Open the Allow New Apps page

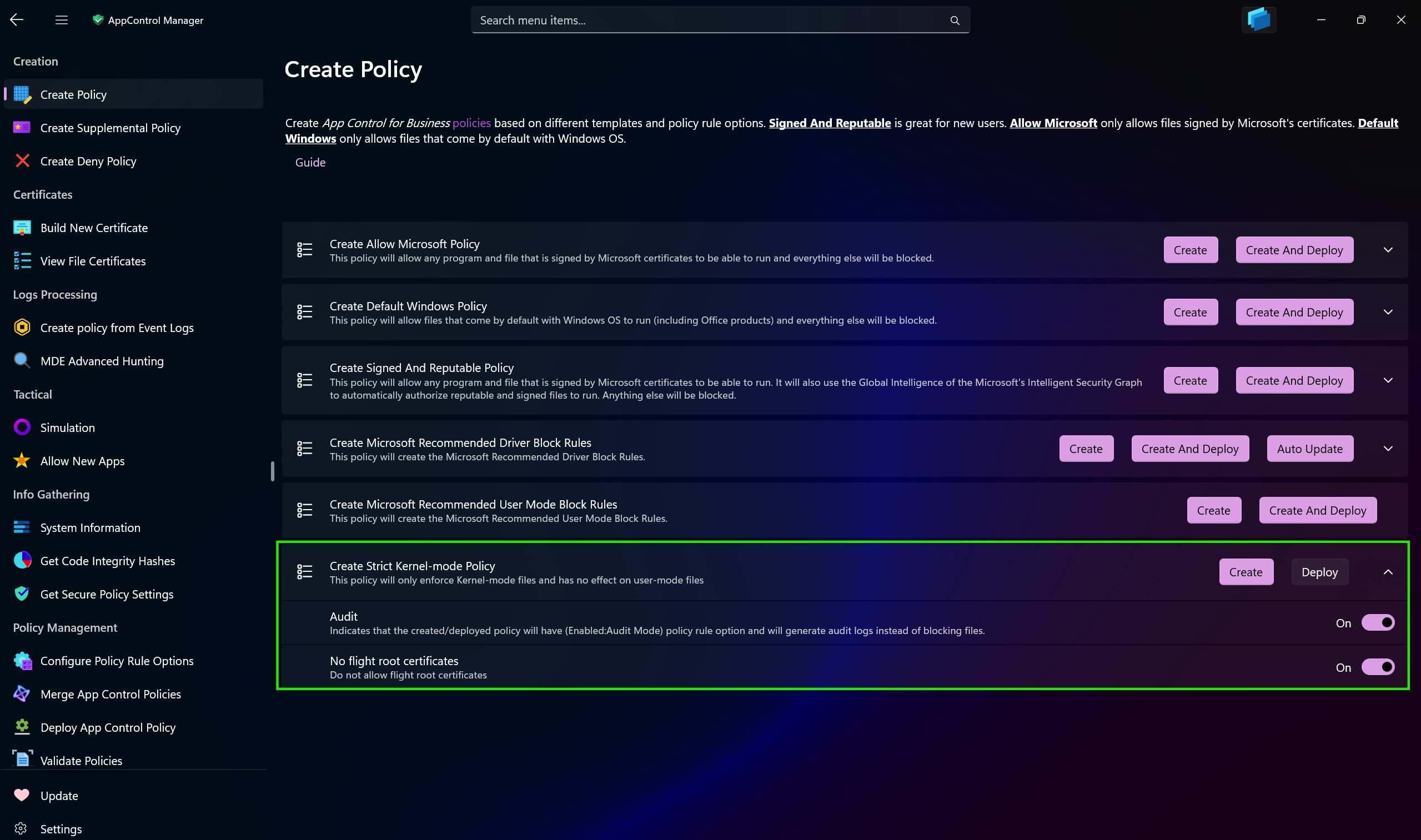134,461
